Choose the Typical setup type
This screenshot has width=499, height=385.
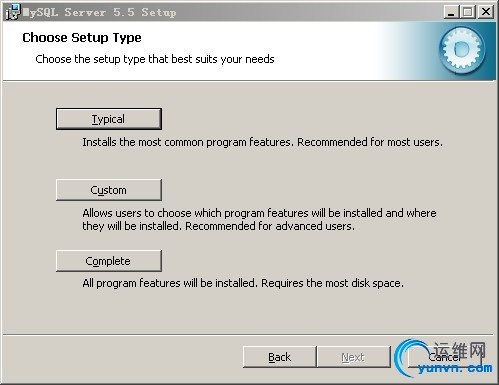(109, 119)
